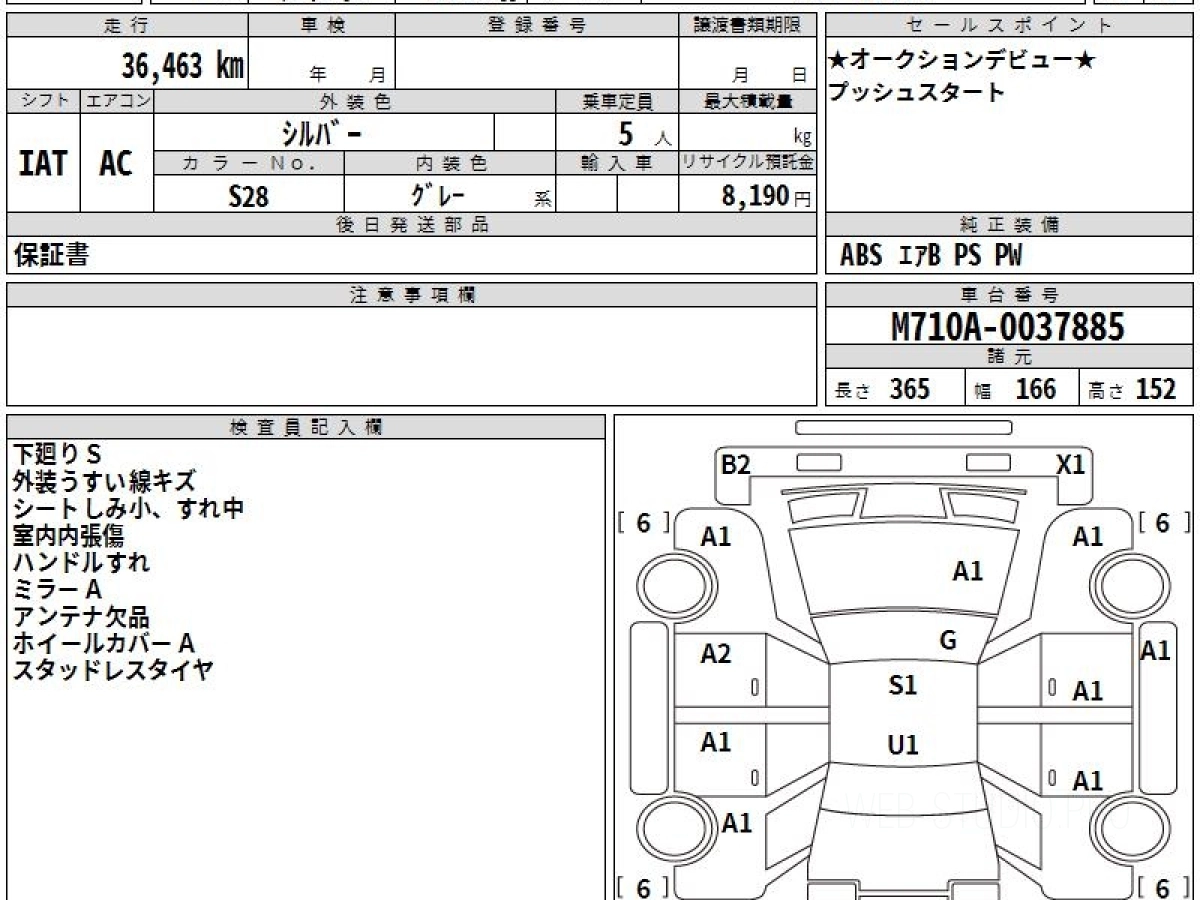Screen dimensions: 1200x900
Task: Click the note 室内内張傷
Action: coord(69,536)
